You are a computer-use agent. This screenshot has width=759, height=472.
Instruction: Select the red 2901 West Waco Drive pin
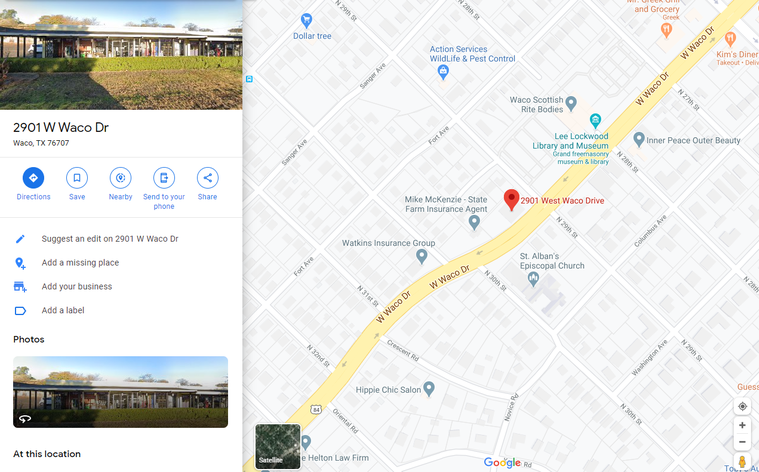click(x=511, y=200)
